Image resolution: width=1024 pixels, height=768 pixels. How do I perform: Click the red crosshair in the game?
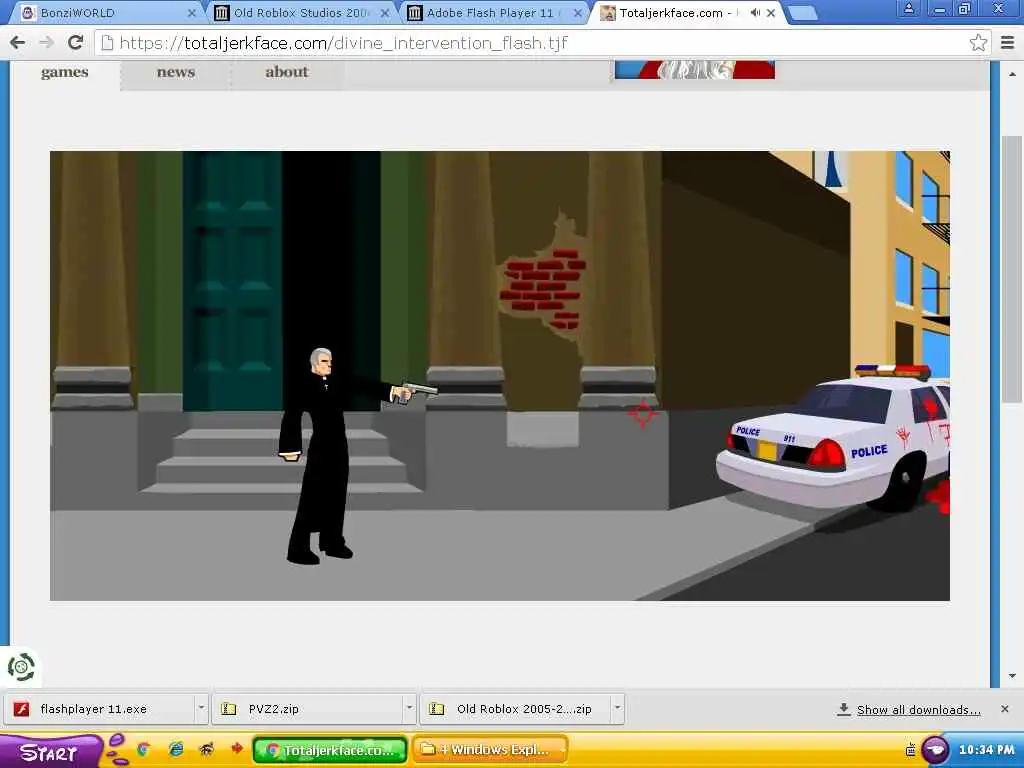click(643, 414)
